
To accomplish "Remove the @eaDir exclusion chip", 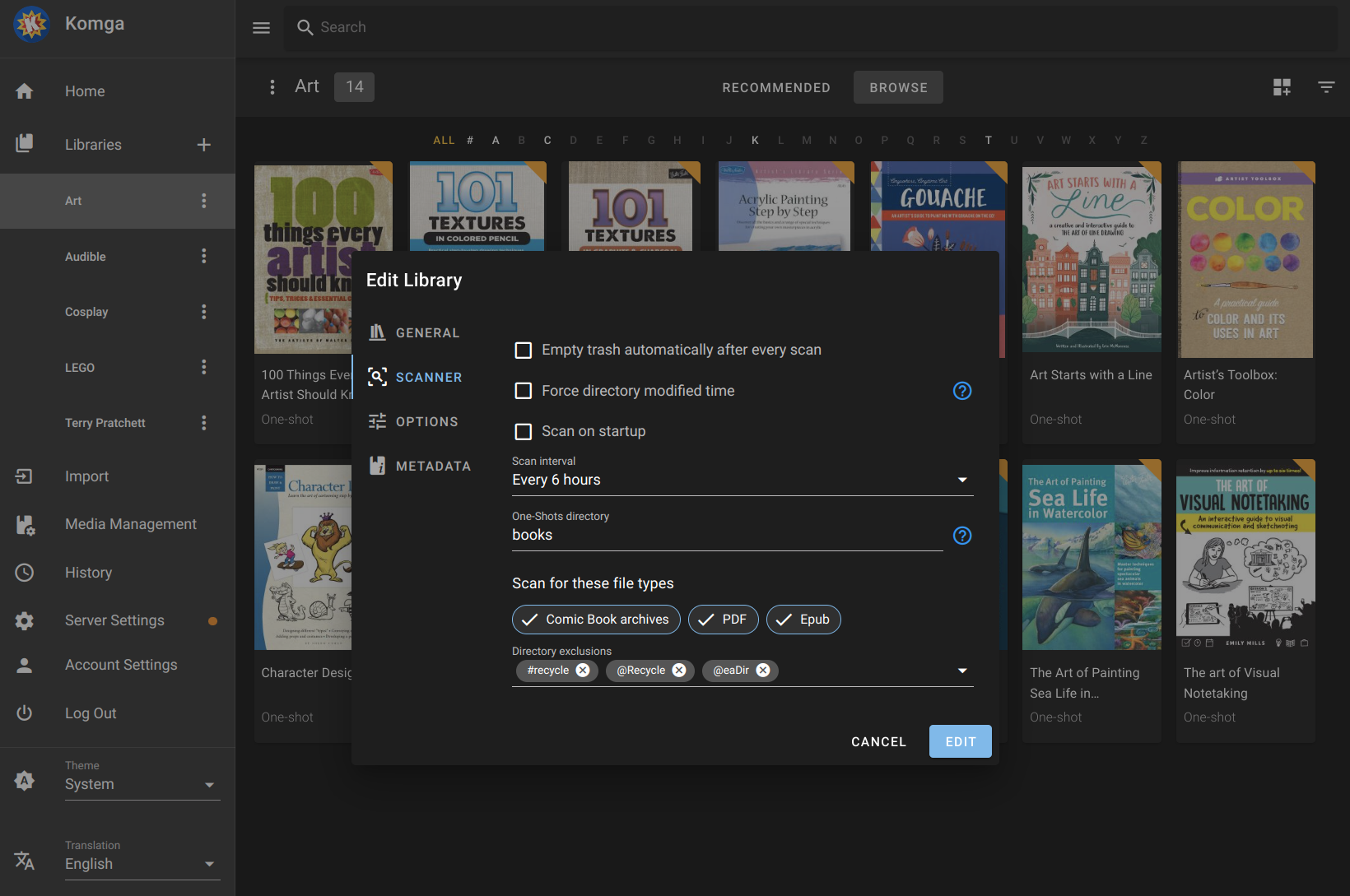I will pos(763,671).
